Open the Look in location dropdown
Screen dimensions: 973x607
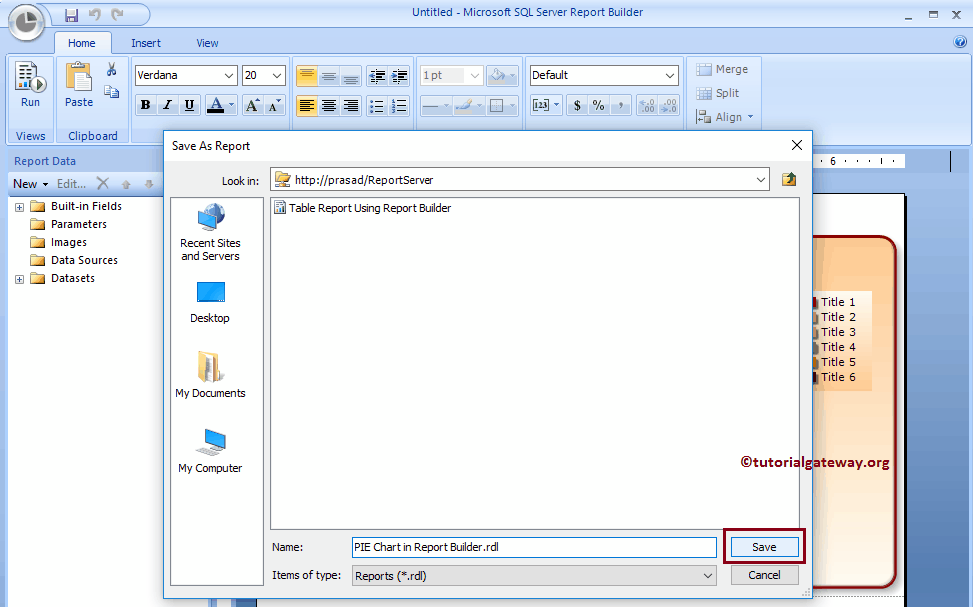point(761,180)
